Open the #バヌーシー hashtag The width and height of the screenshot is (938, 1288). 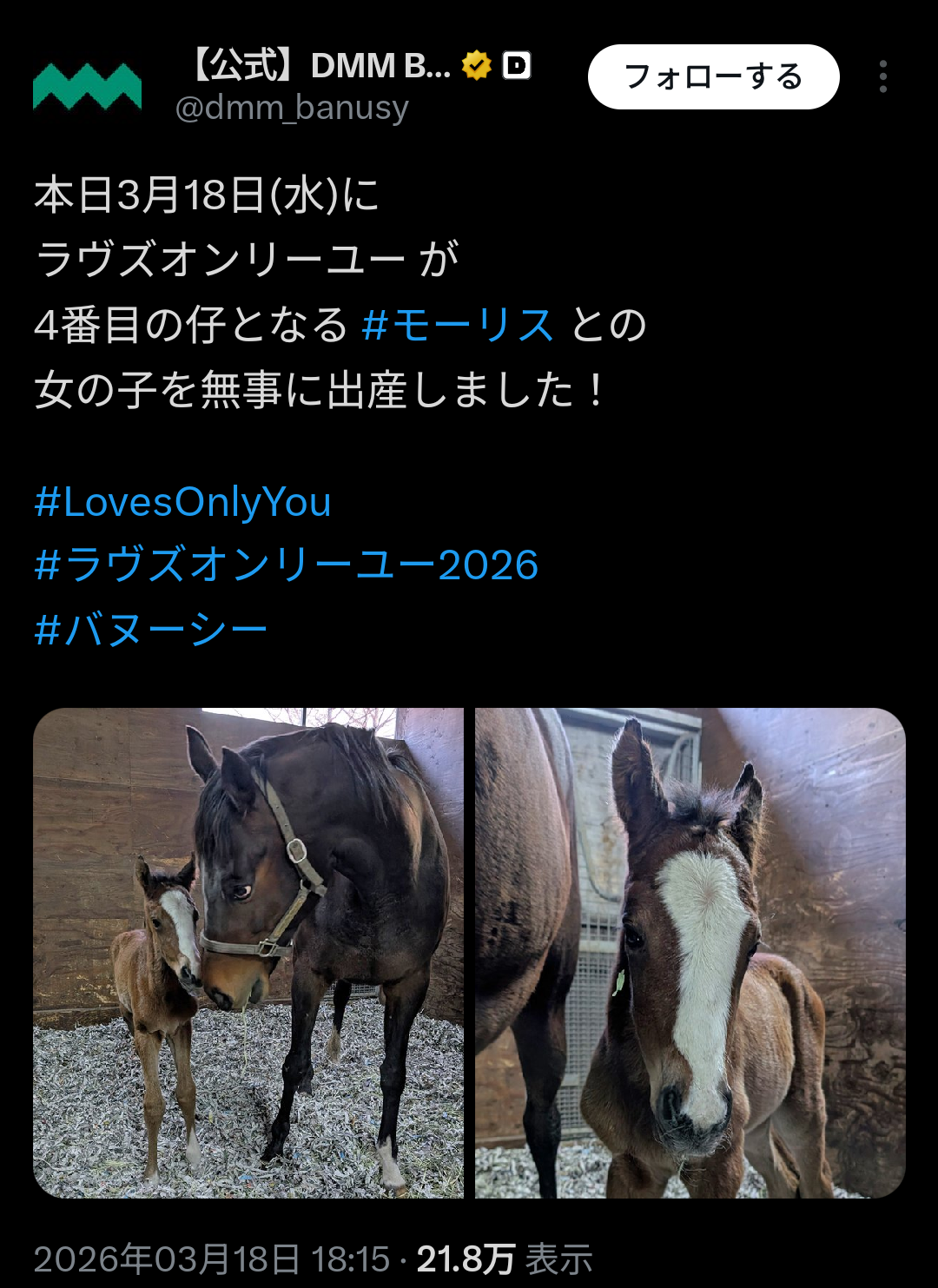pyautogui.click(x=150, y=630)
